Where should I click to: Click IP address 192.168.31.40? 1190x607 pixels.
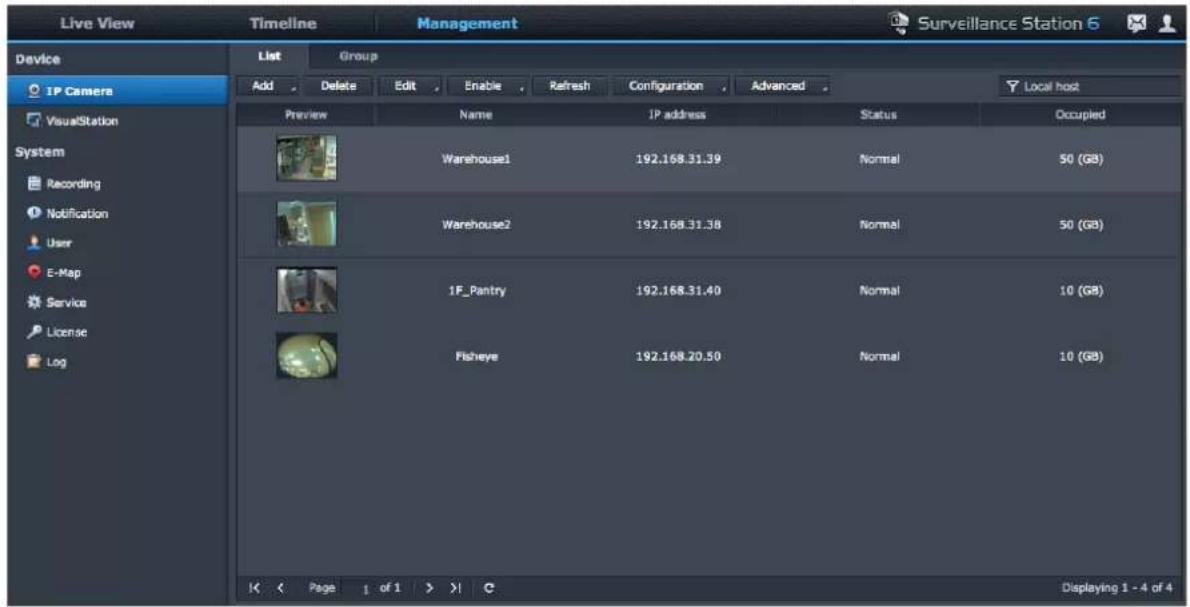pos(678,291)
